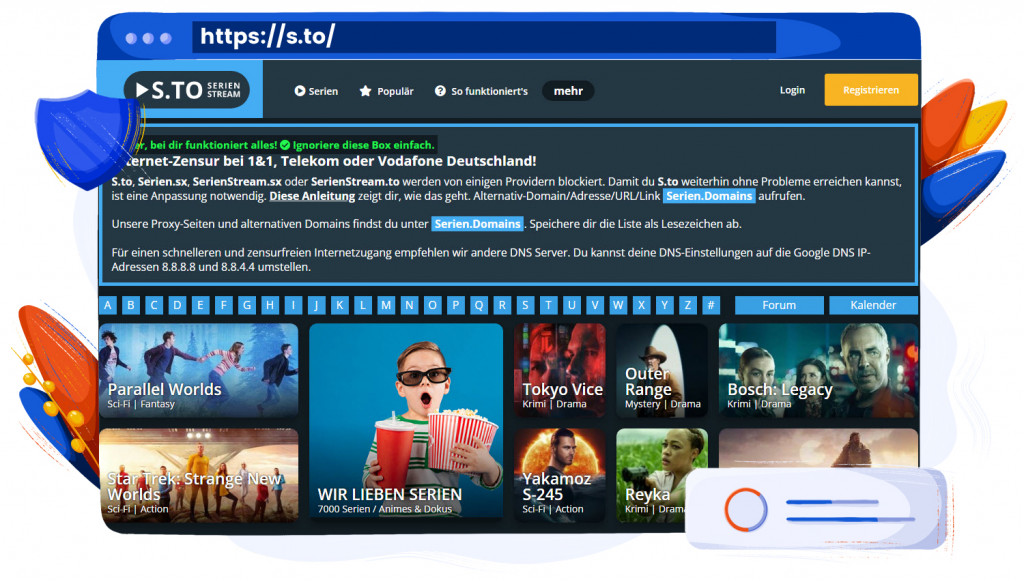Filter series by letter L
Image resolution: width=1024 pixels, height=582 pixels.
(x=363, y=305)
